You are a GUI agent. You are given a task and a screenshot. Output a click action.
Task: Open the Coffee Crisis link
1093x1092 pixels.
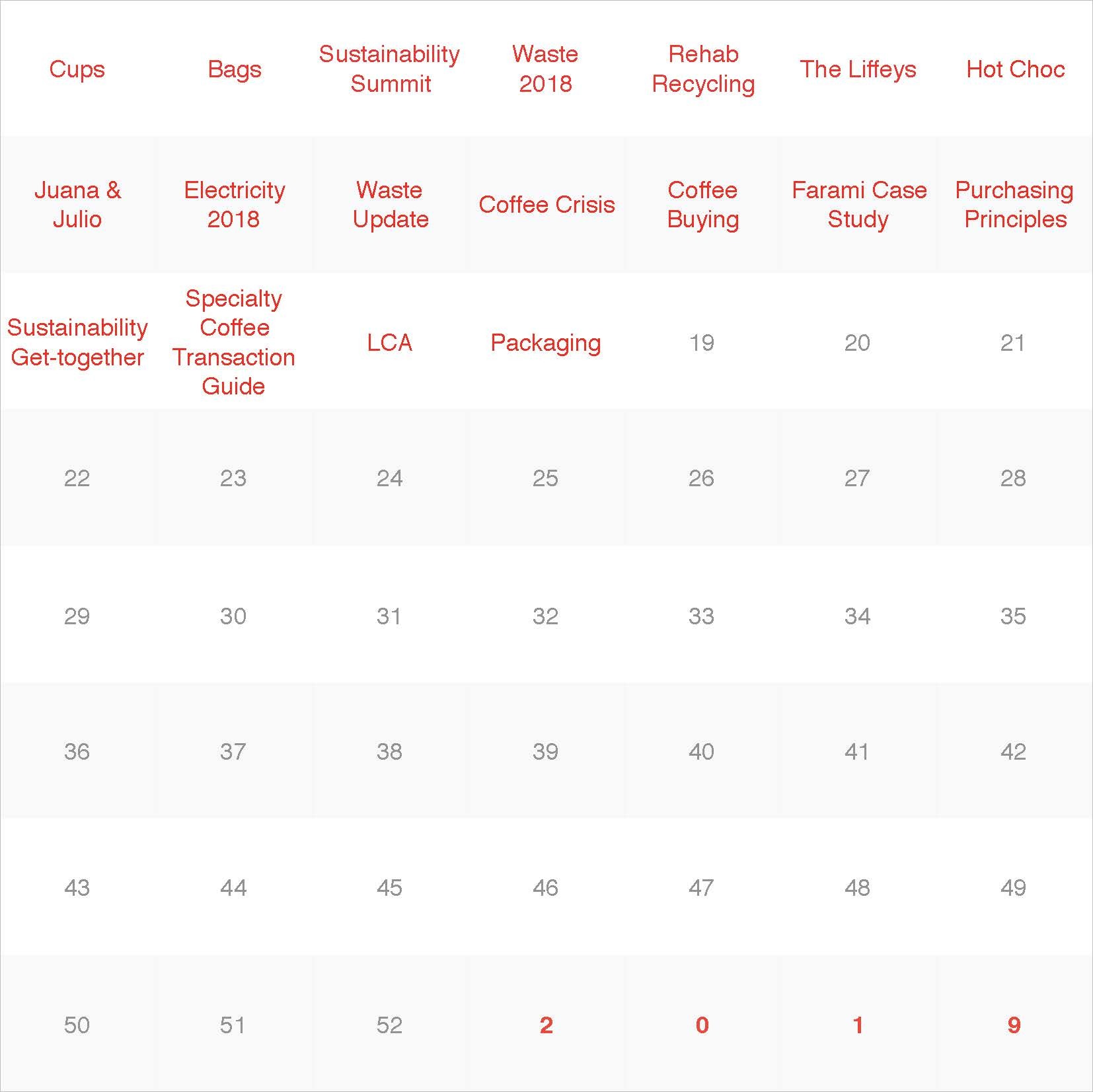[x=546, y=205]
